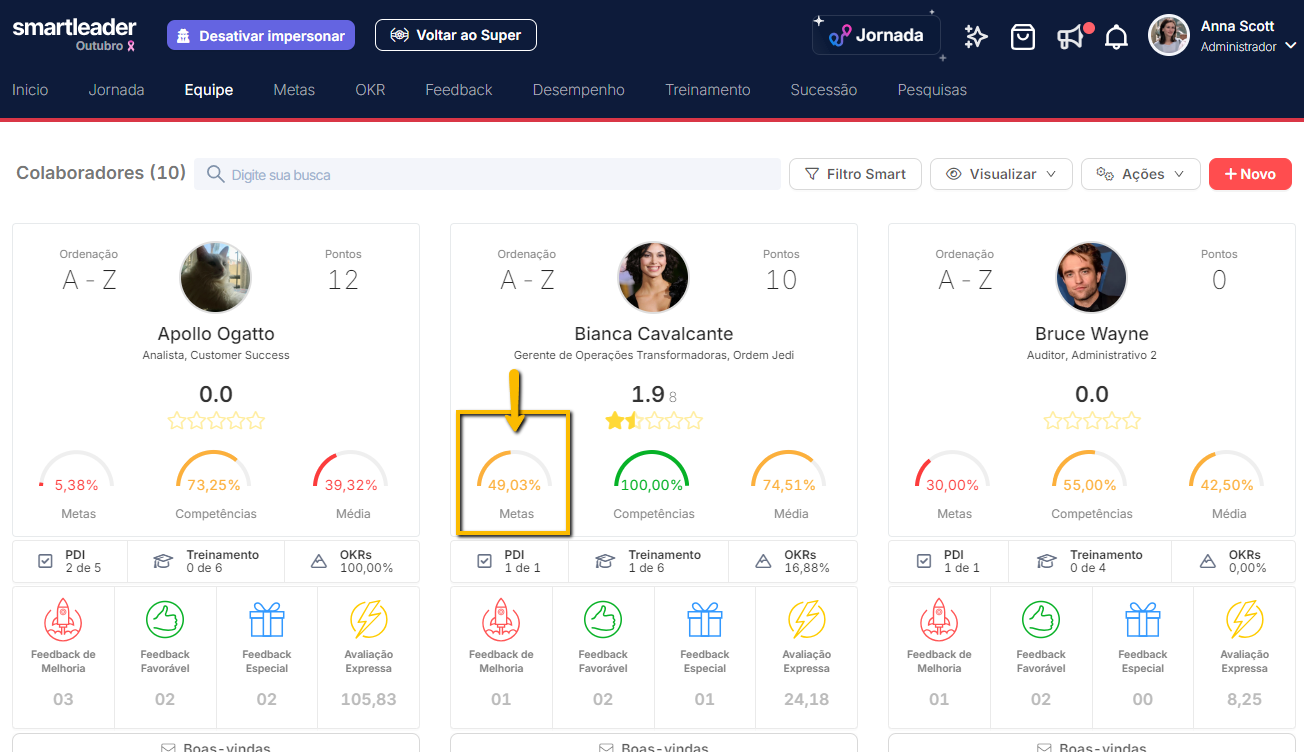Open the Jornada navigation tab

point(116,90)
